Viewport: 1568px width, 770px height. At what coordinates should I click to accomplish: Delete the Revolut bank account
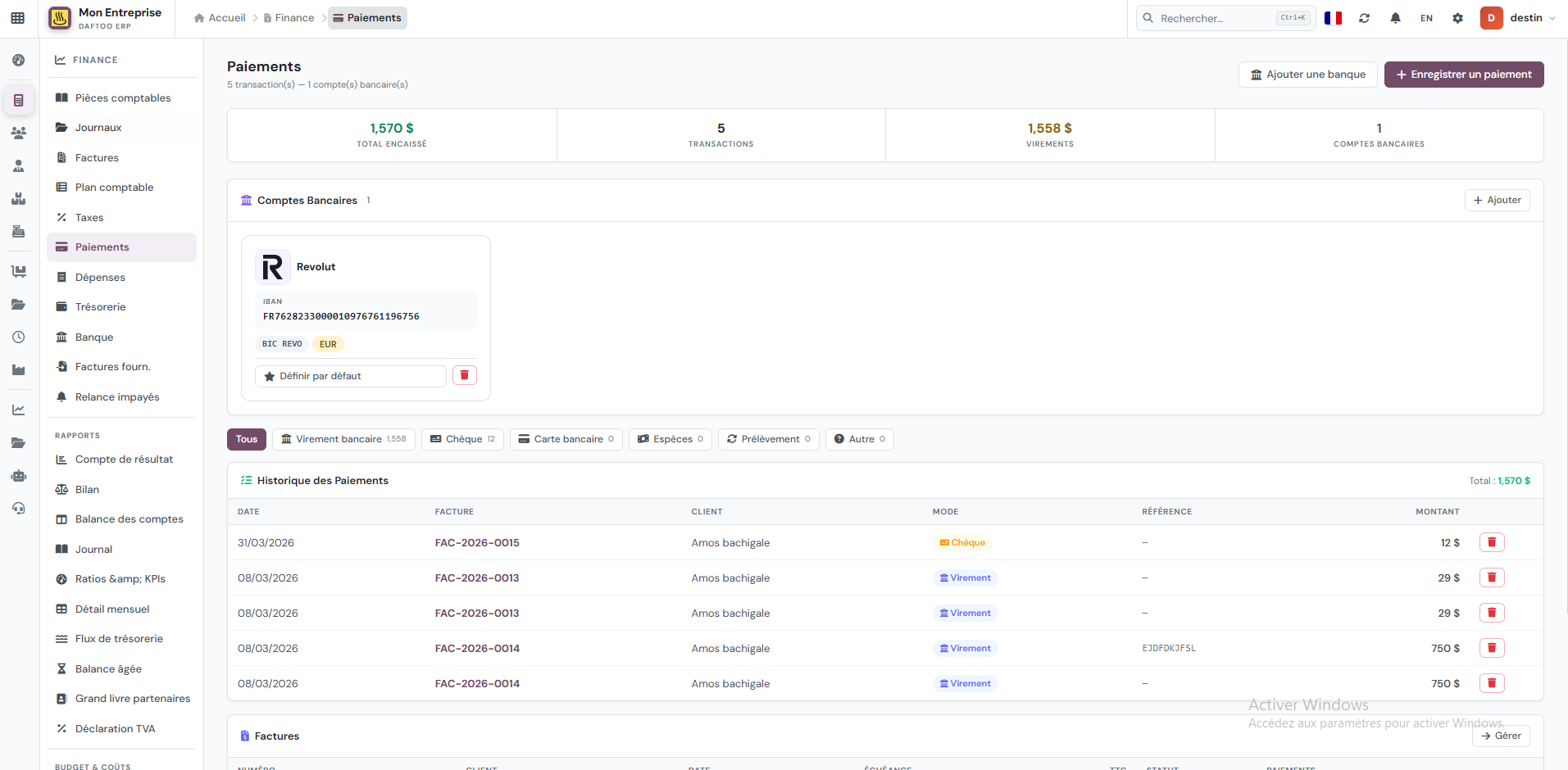point(465,375)
